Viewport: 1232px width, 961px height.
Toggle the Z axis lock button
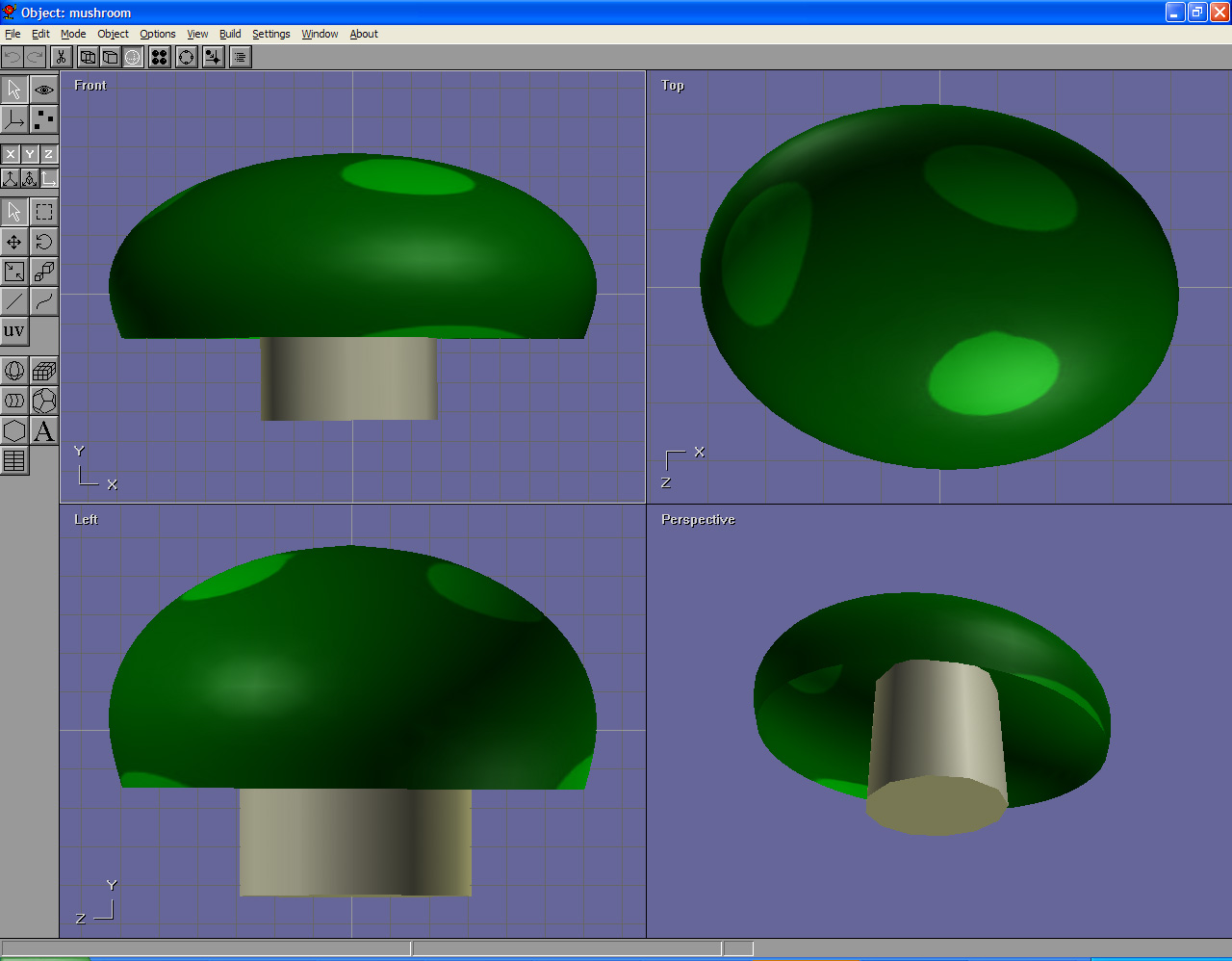48,154
